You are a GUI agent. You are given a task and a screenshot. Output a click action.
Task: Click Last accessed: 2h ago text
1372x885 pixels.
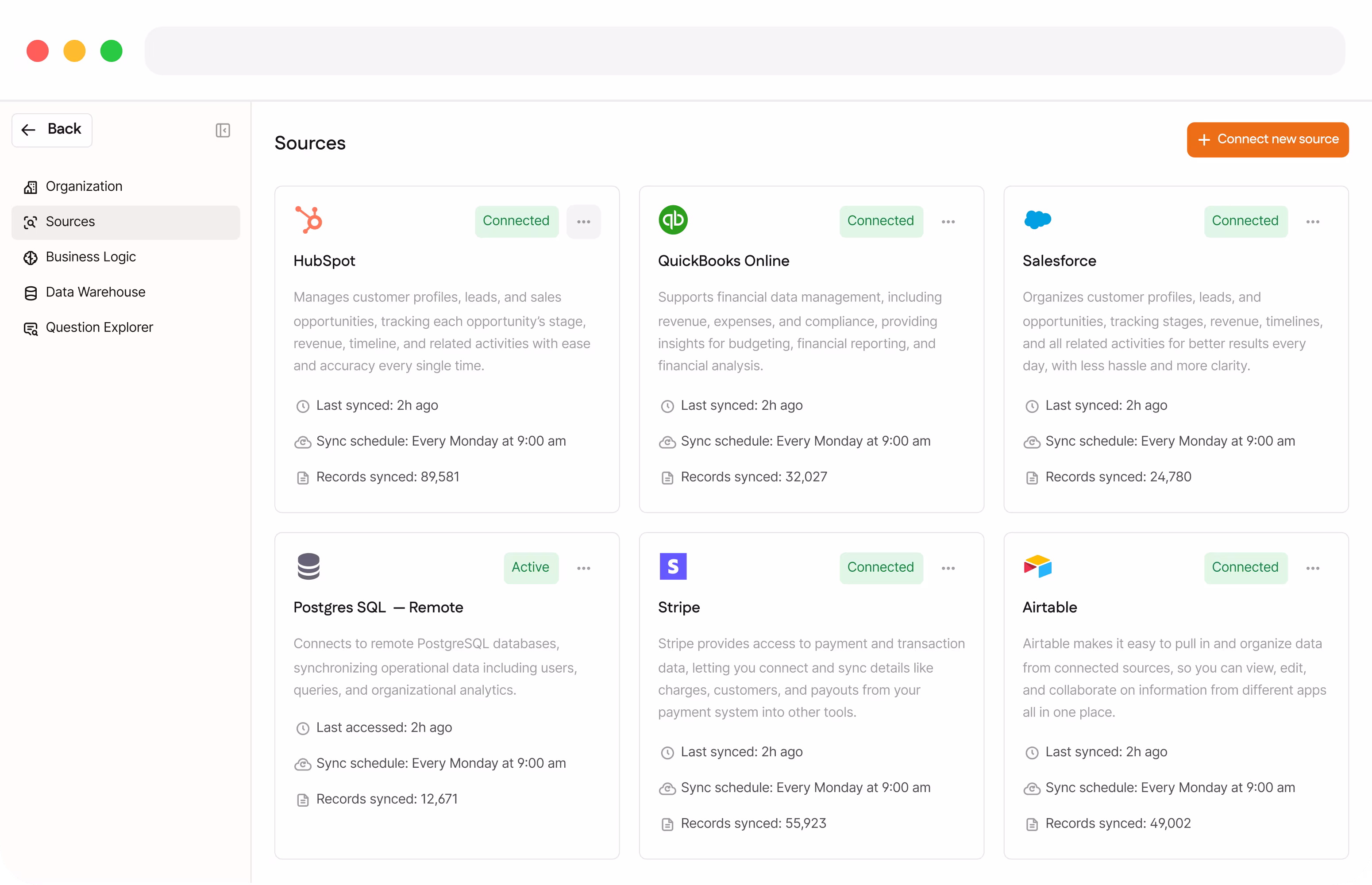[384, 728]
